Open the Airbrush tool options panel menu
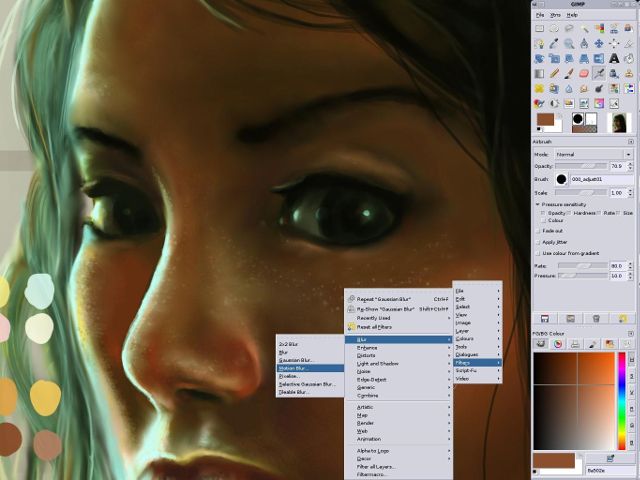Screen dimensions: 640x480 [x=631, y=142]
